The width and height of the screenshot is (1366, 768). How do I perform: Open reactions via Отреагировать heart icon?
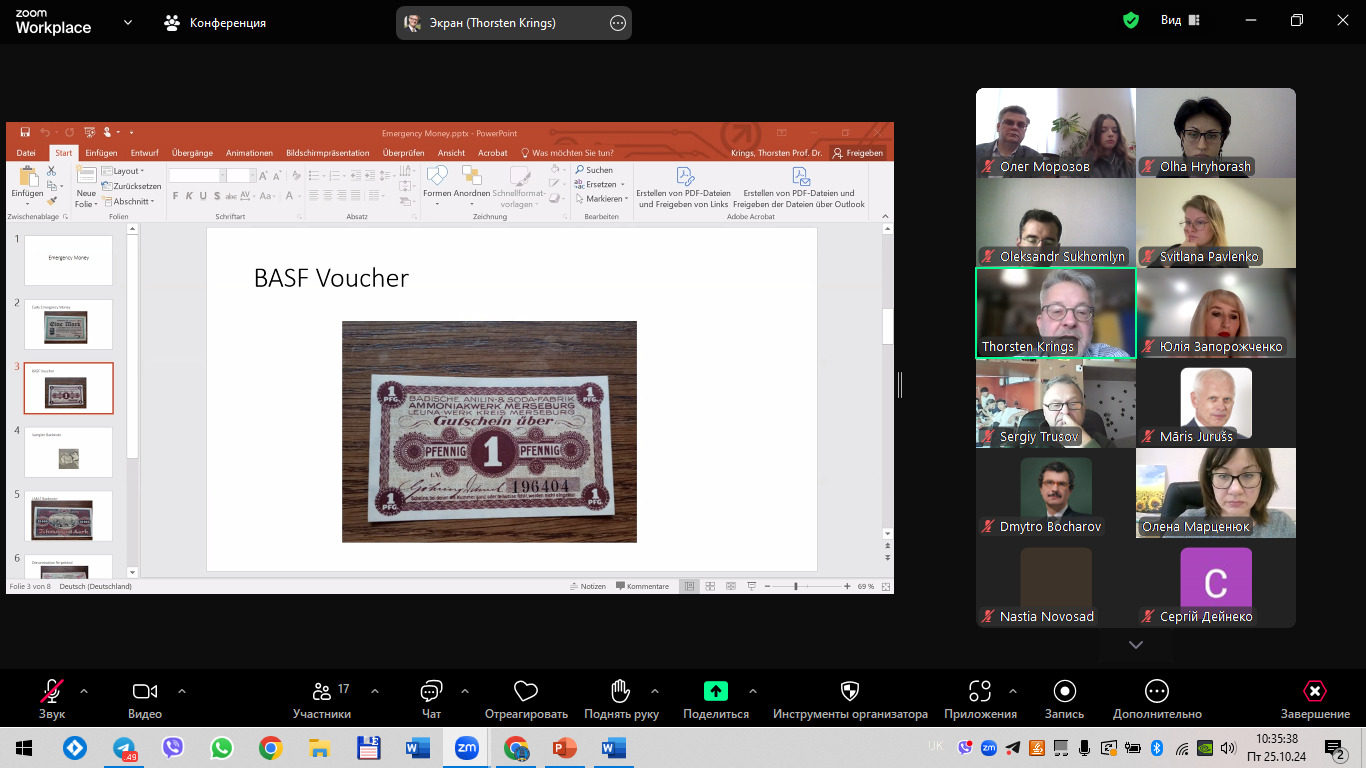[526, 691]
